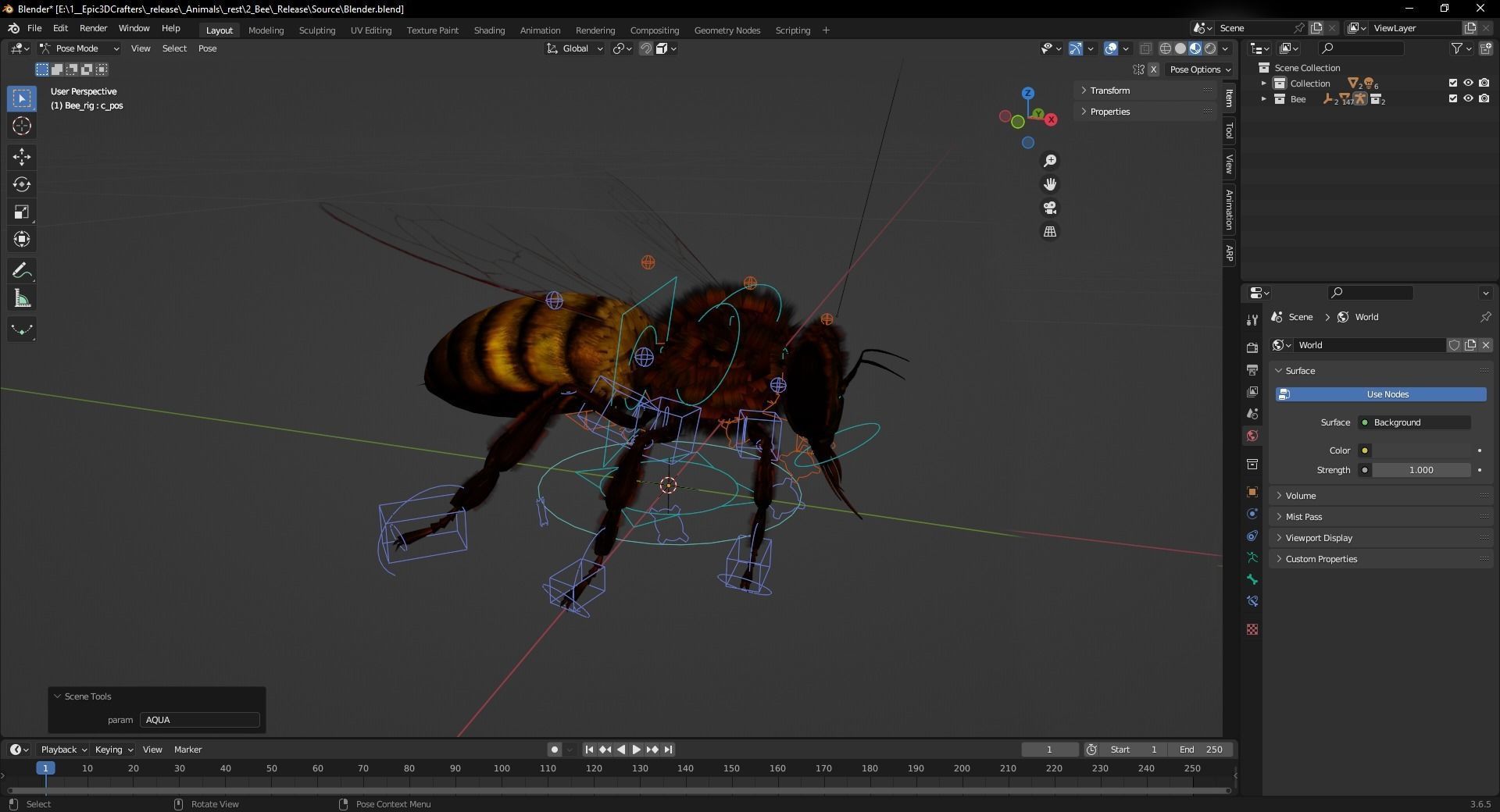The height and width of the screenshot is (812, 1500).
Task: Activate the Cursor tool
Action: pos(22,126)
